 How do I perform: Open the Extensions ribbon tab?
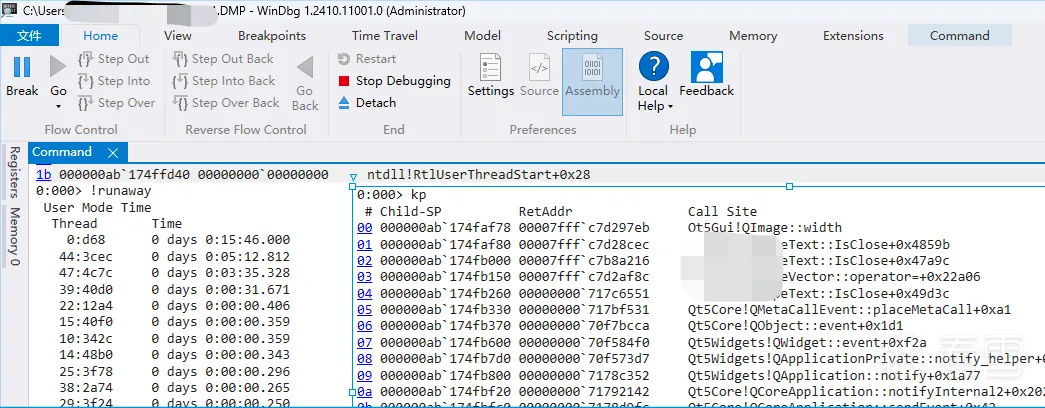853,36
